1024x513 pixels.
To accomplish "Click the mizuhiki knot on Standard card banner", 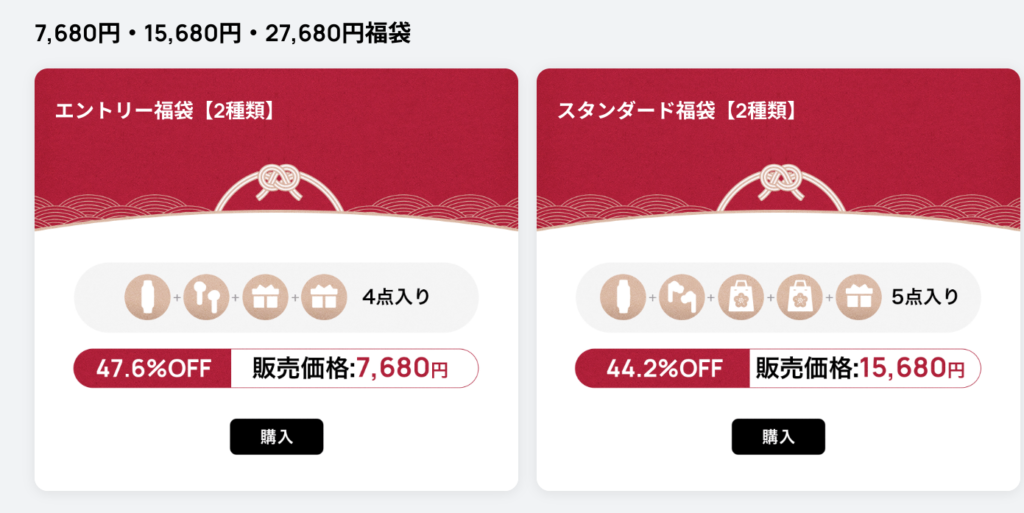I will (781, 181).
